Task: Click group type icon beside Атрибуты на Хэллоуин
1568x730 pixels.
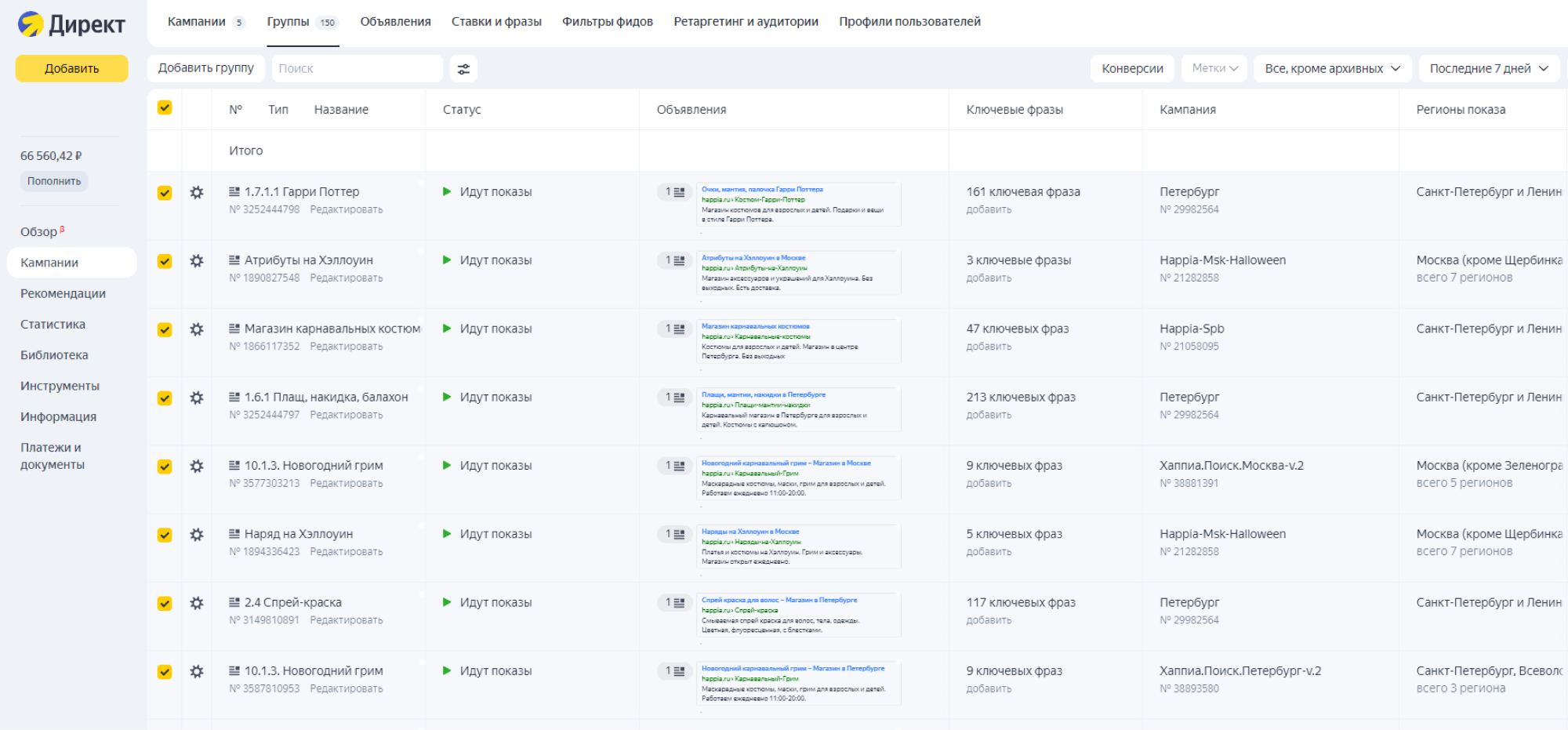Action: click(234, 260)
